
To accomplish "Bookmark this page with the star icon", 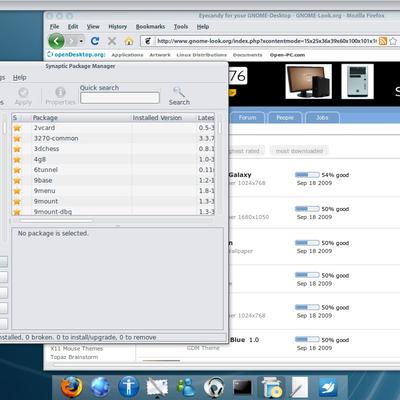I will [x=393, y=41].
